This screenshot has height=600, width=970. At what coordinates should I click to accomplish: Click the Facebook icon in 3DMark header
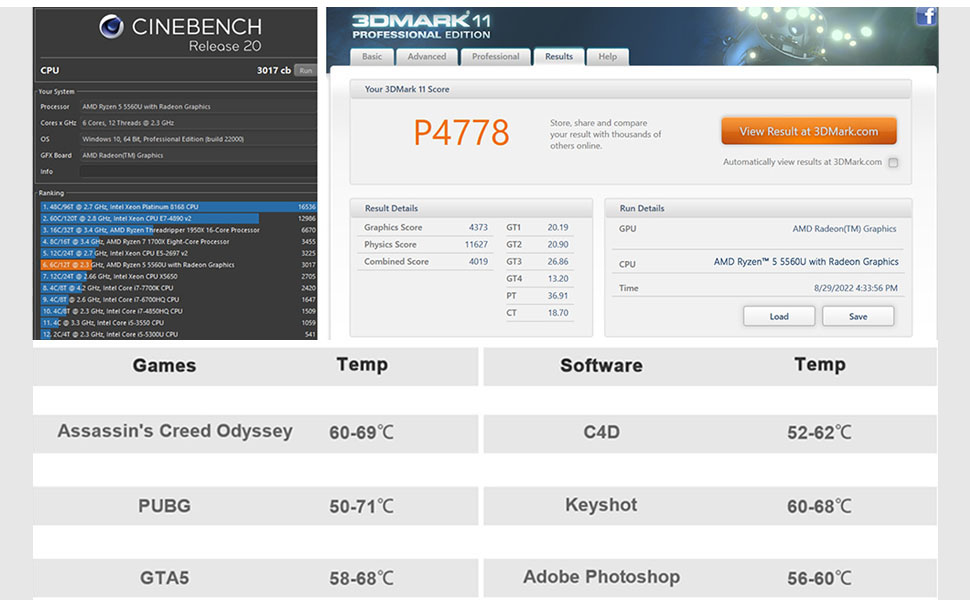926,16
